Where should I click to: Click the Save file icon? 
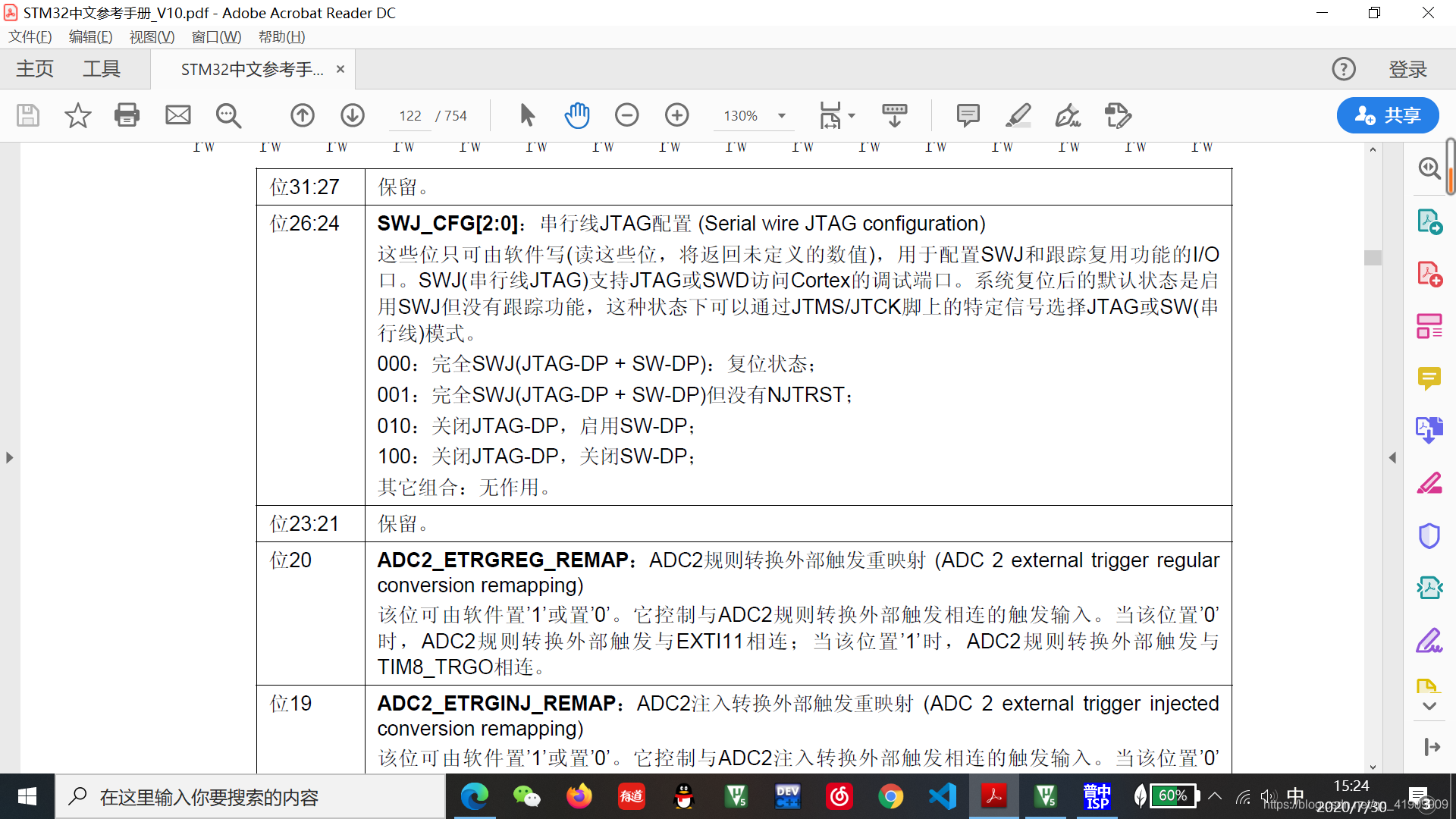pos(28,115)
